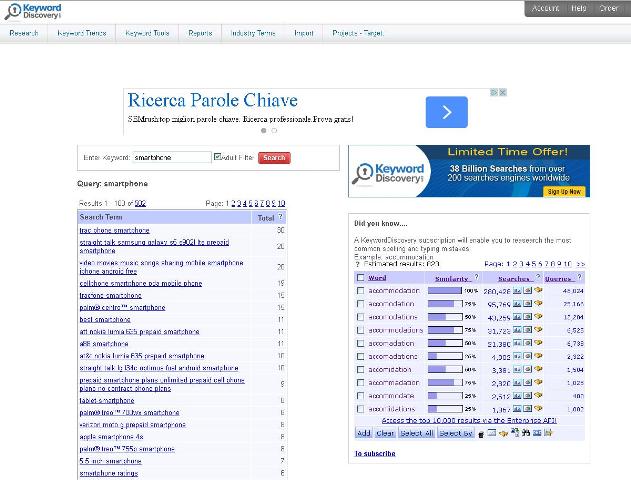This screenshot has width=631, height=480.
Task: Tick the select-all checkbox in the Word header
Action: coord(361,278)
